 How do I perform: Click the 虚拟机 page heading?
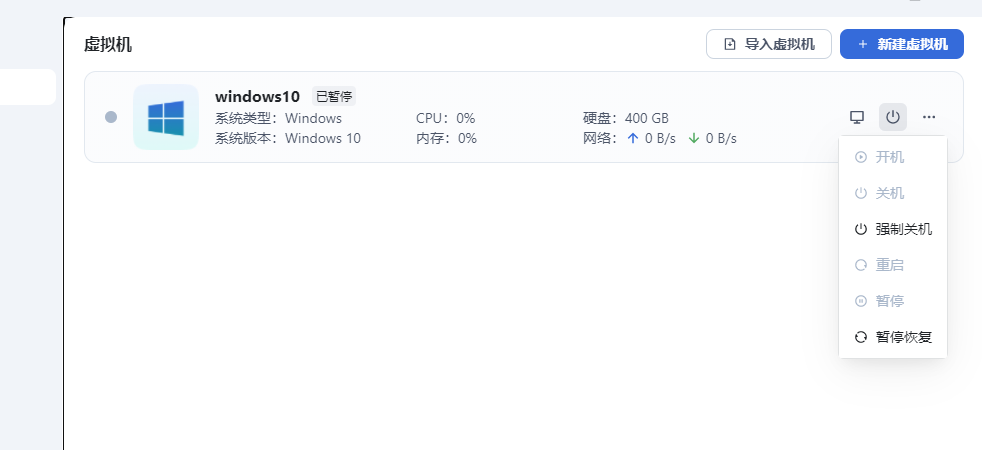click(108, 44)
